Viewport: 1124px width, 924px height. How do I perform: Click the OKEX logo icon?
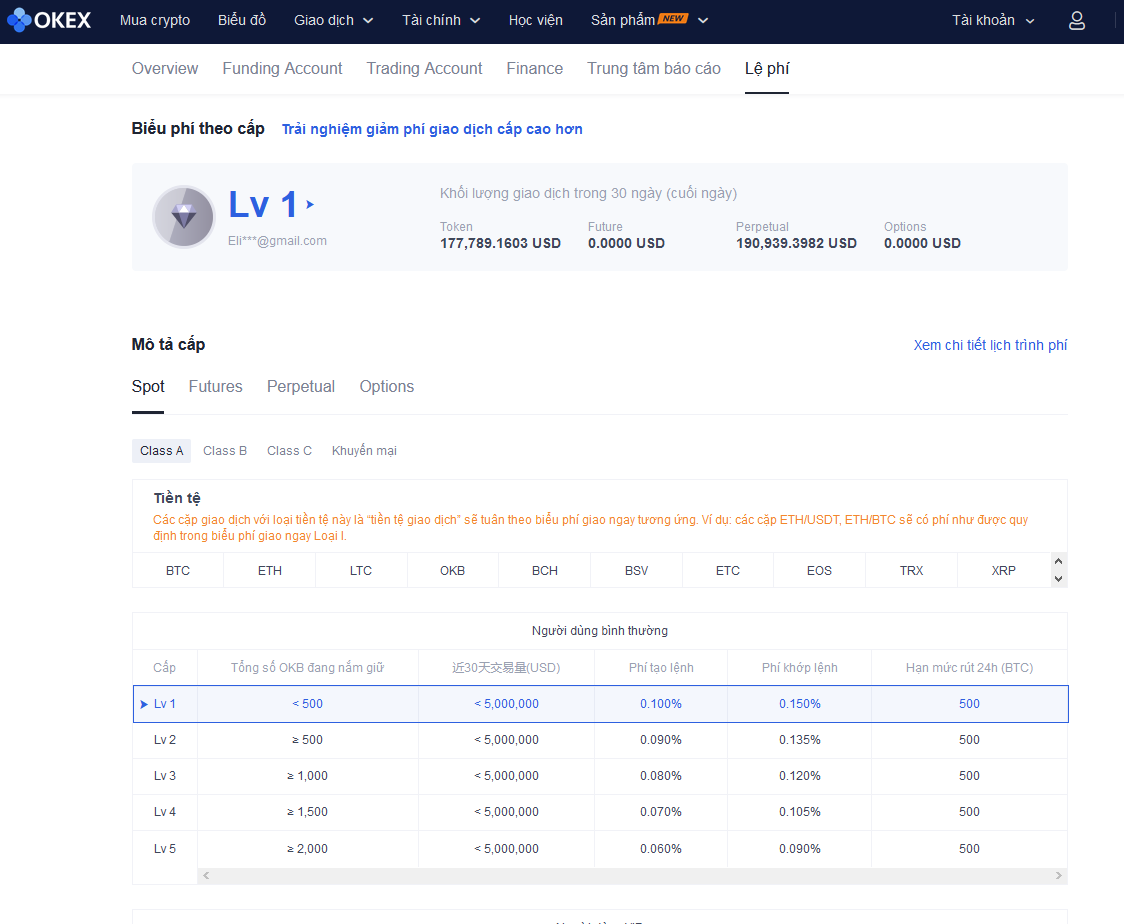point(20,20)
